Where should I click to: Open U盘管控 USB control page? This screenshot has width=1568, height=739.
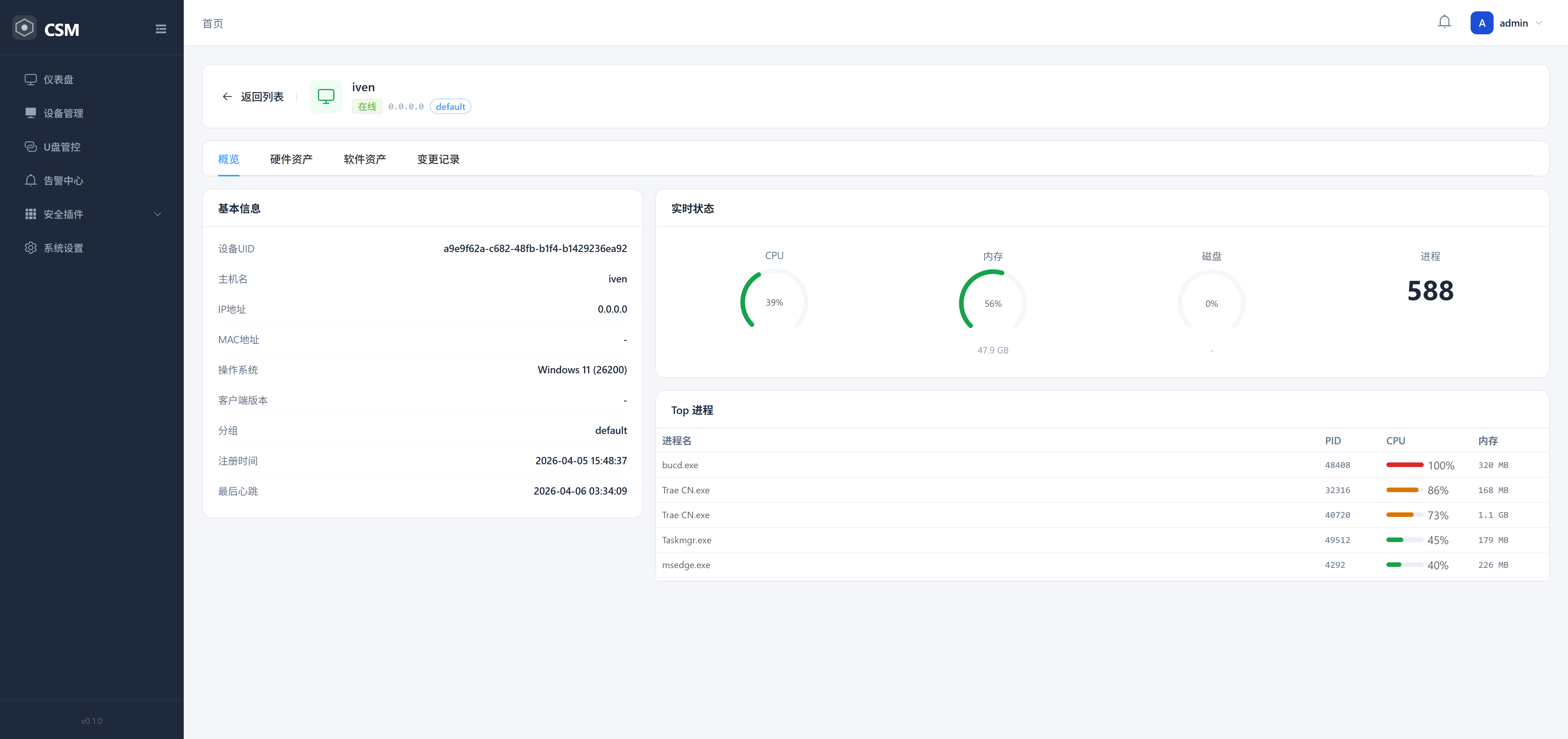(62, 147)
